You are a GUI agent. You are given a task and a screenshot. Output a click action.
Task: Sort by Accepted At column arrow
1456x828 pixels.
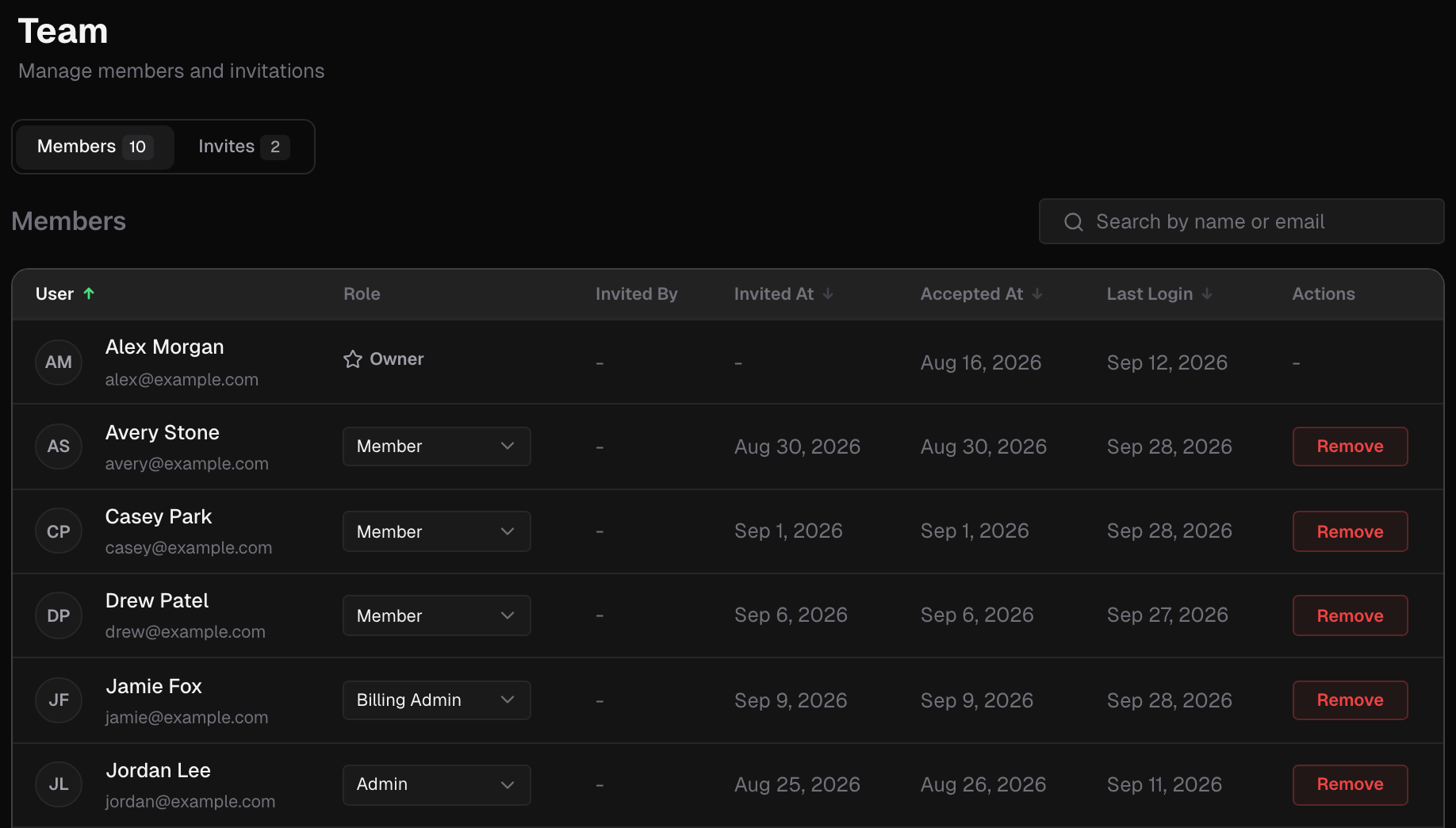coord(1037,293)
